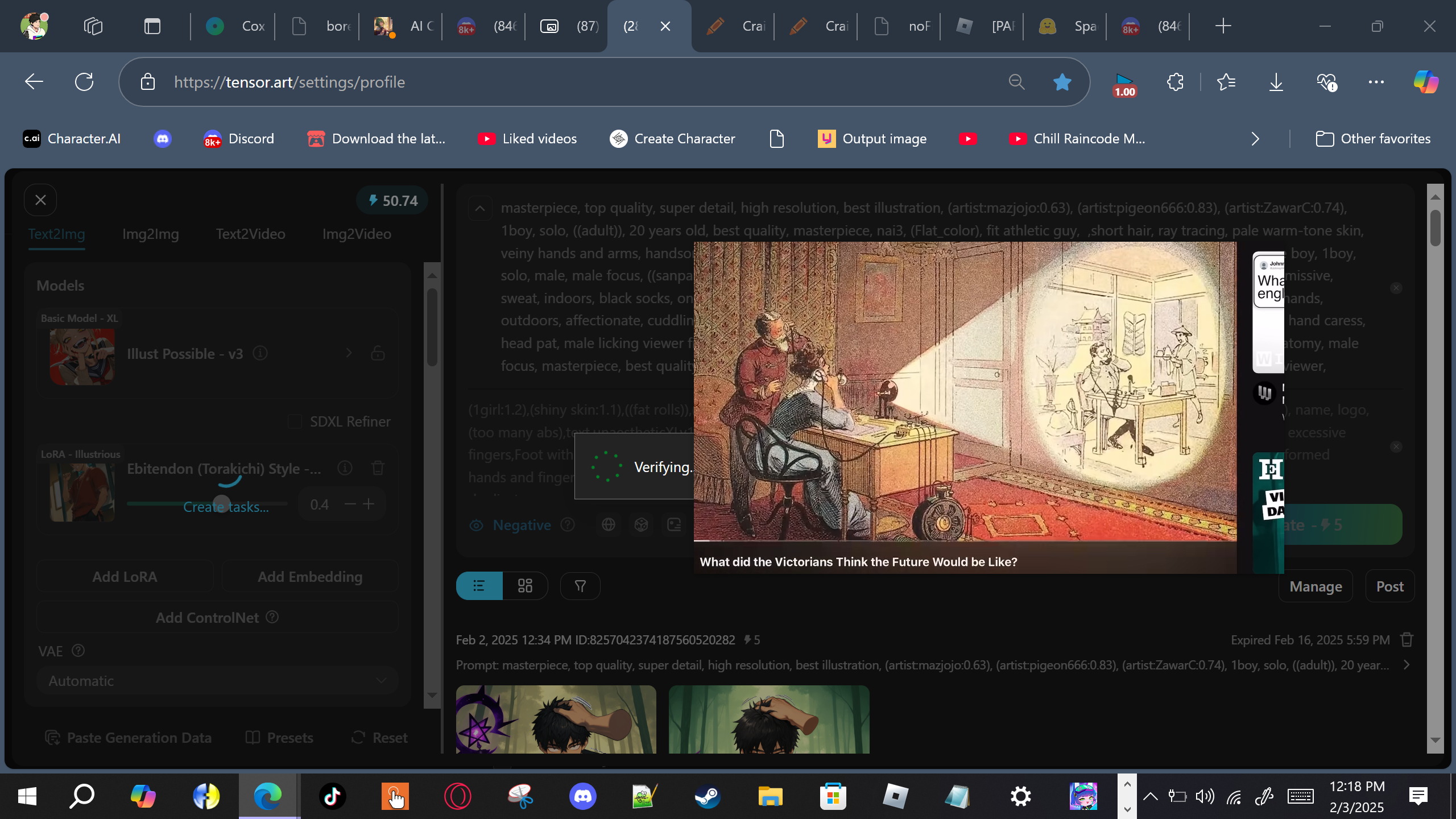Open the task filter funnel

[580, 586]
